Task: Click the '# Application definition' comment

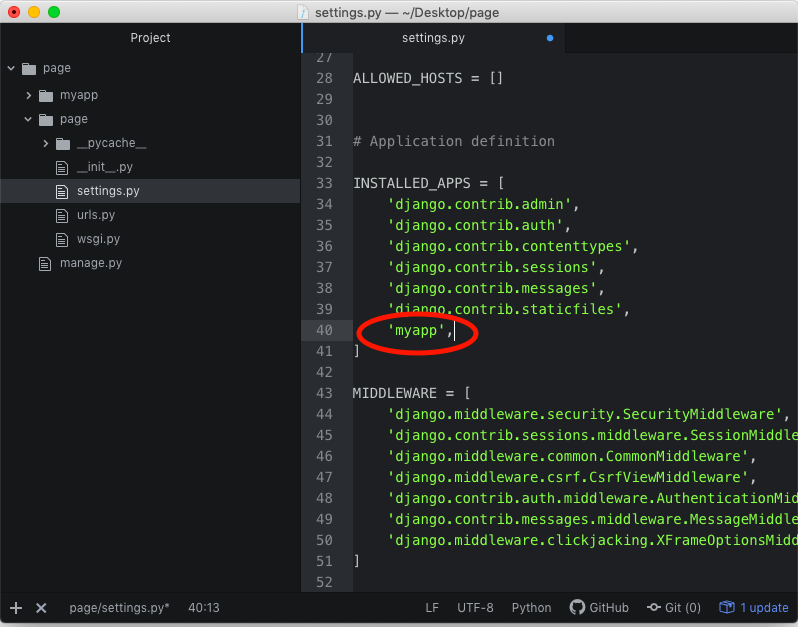Action: pos(454,141)
